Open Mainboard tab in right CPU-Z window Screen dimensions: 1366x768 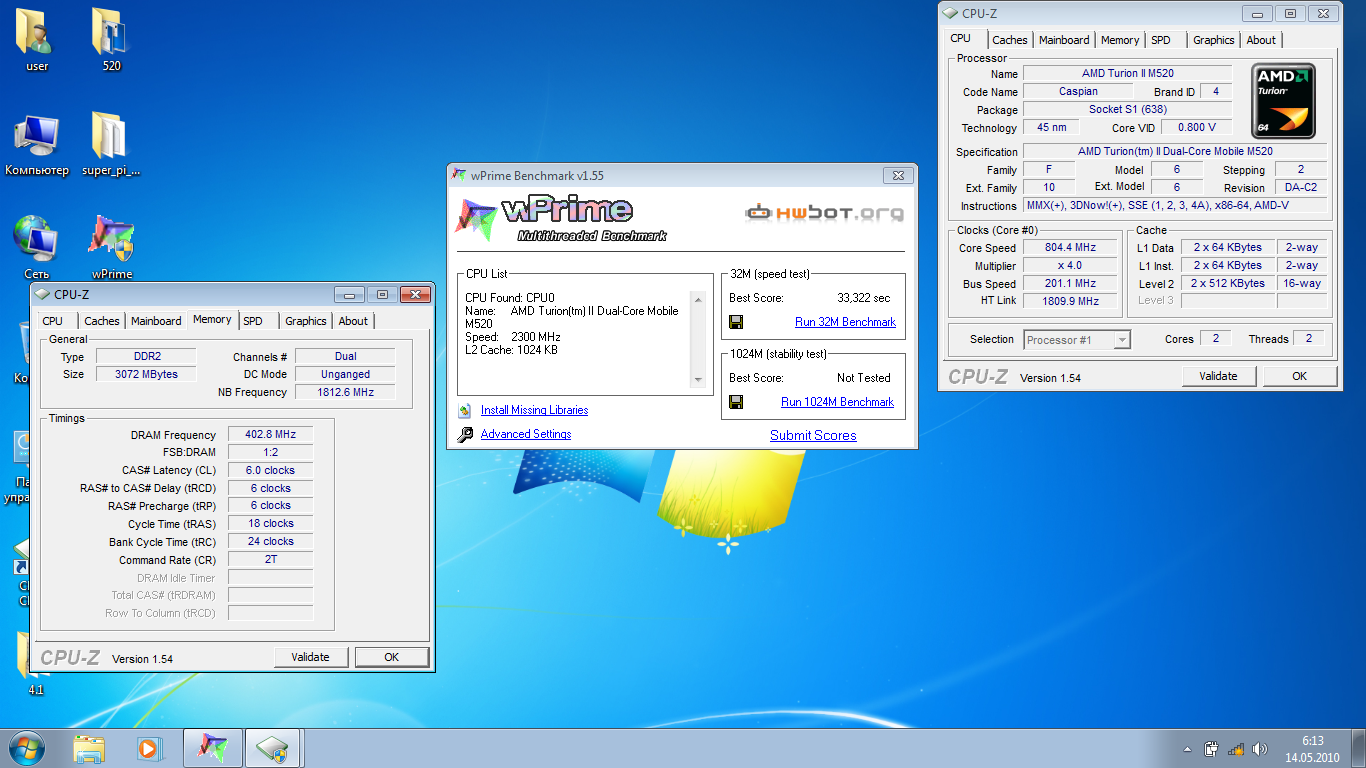[1064, 40]
